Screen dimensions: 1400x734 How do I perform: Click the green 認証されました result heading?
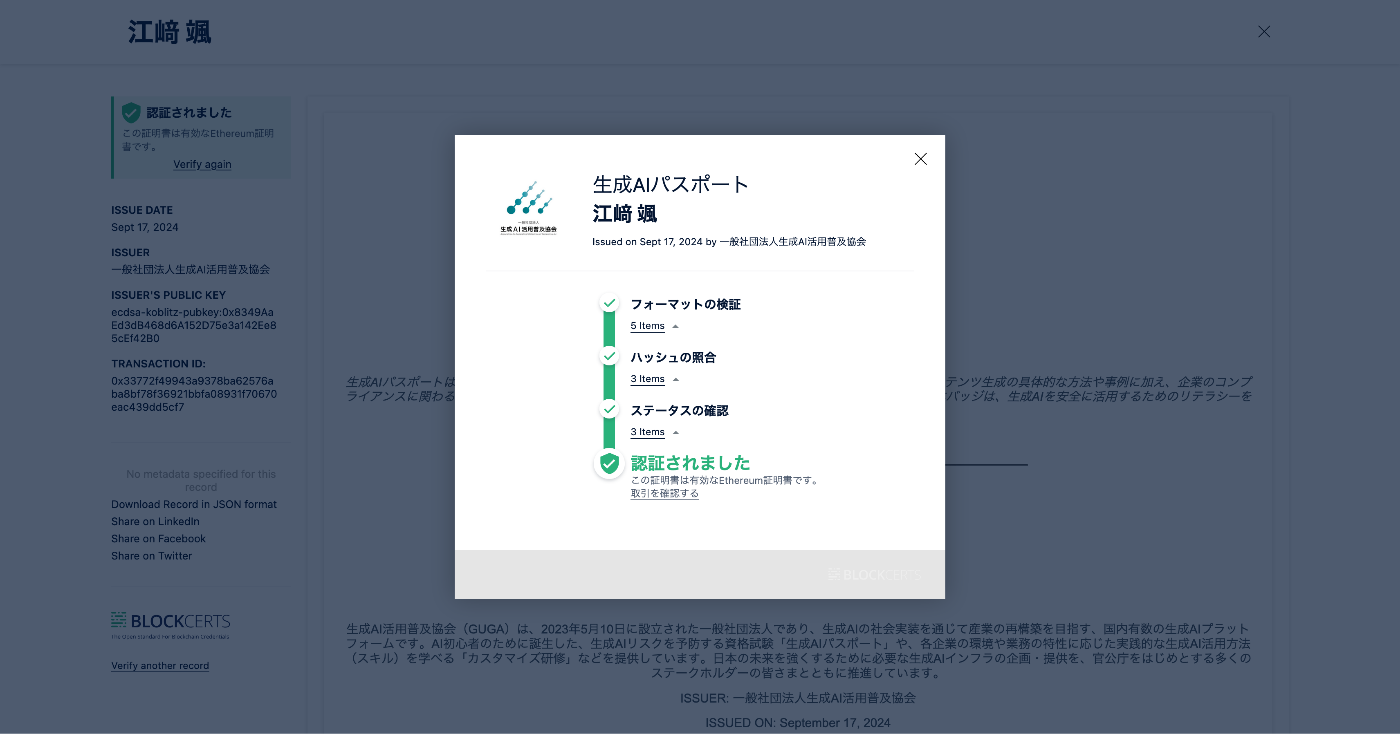[691, 463]
